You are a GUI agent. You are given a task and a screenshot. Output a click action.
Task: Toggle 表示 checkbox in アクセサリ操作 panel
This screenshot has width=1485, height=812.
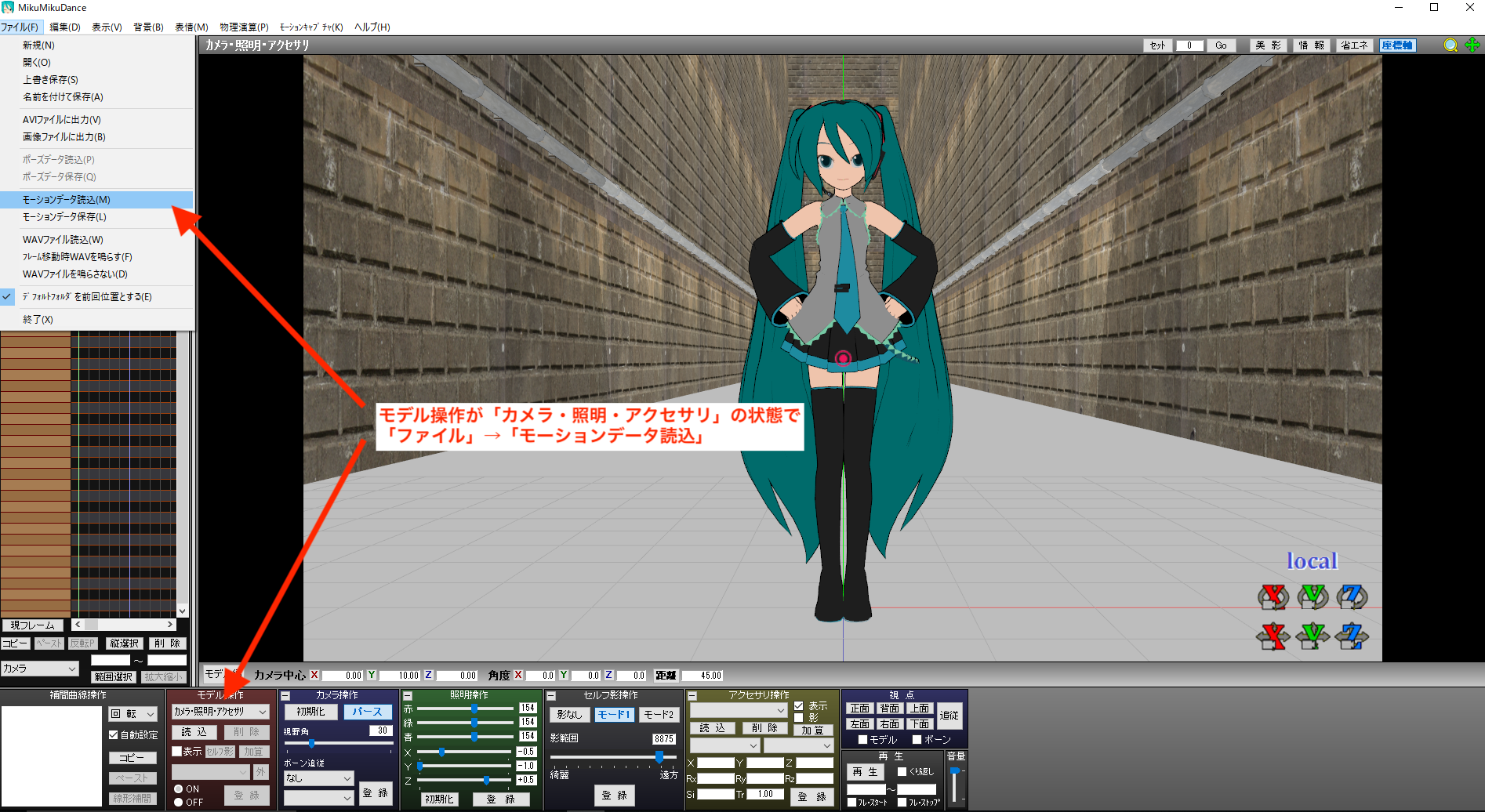click(x=799, y=706)
